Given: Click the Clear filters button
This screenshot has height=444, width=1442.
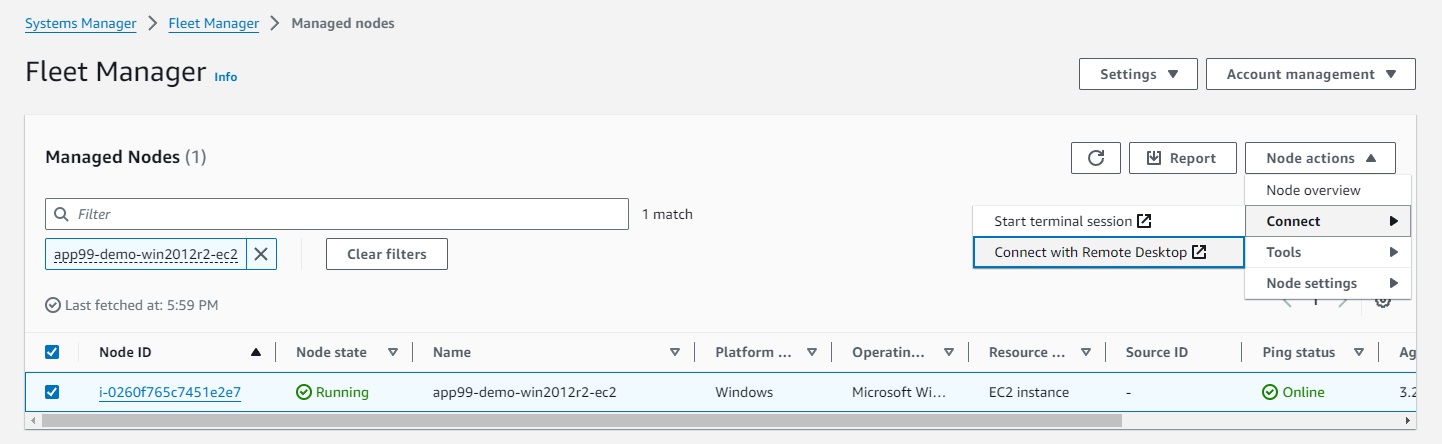Looking at the screenshot, I should pos(386,254).
